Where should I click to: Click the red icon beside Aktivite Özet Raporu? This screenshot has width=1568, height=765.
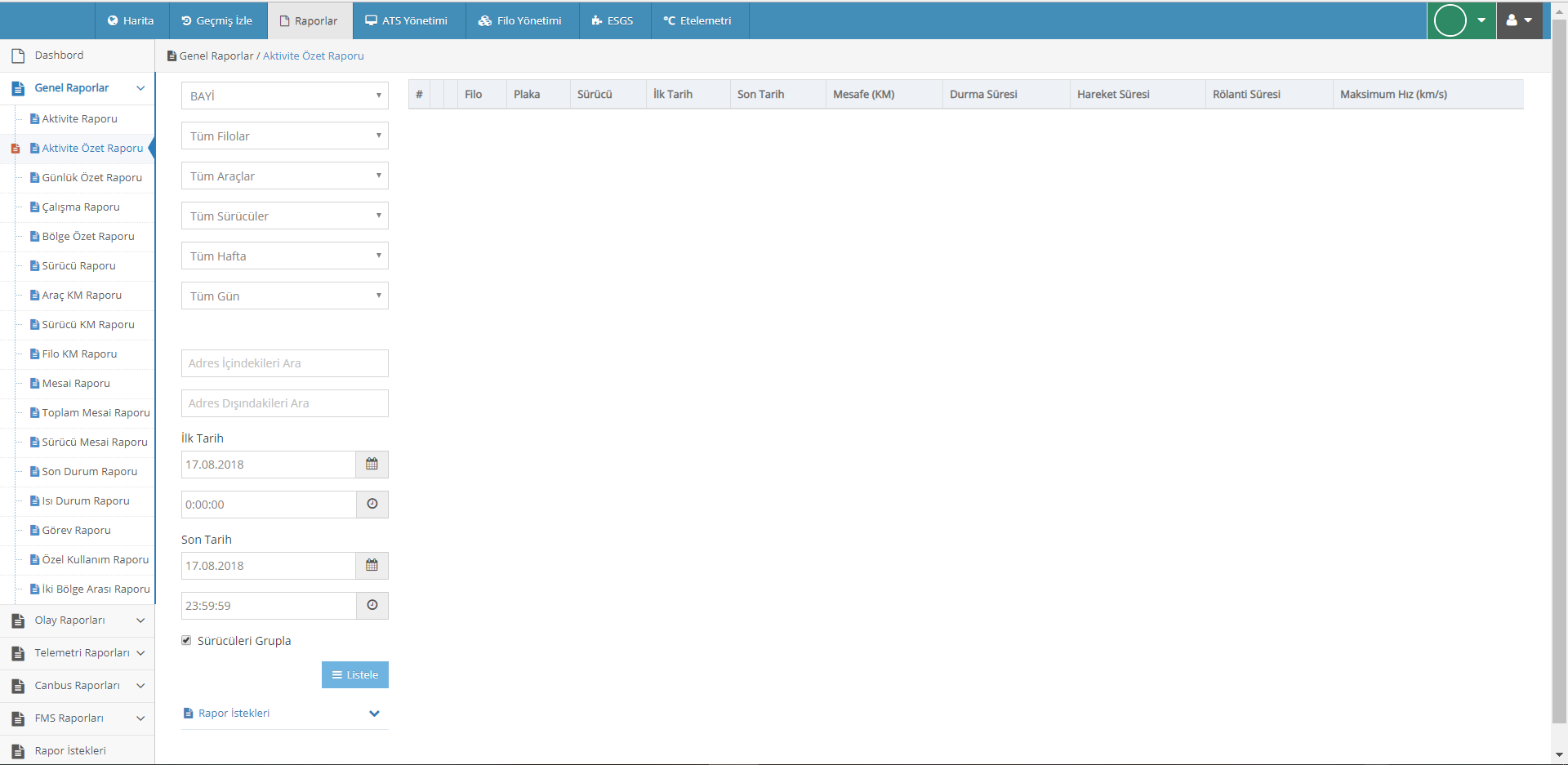[x=15, y=149]
